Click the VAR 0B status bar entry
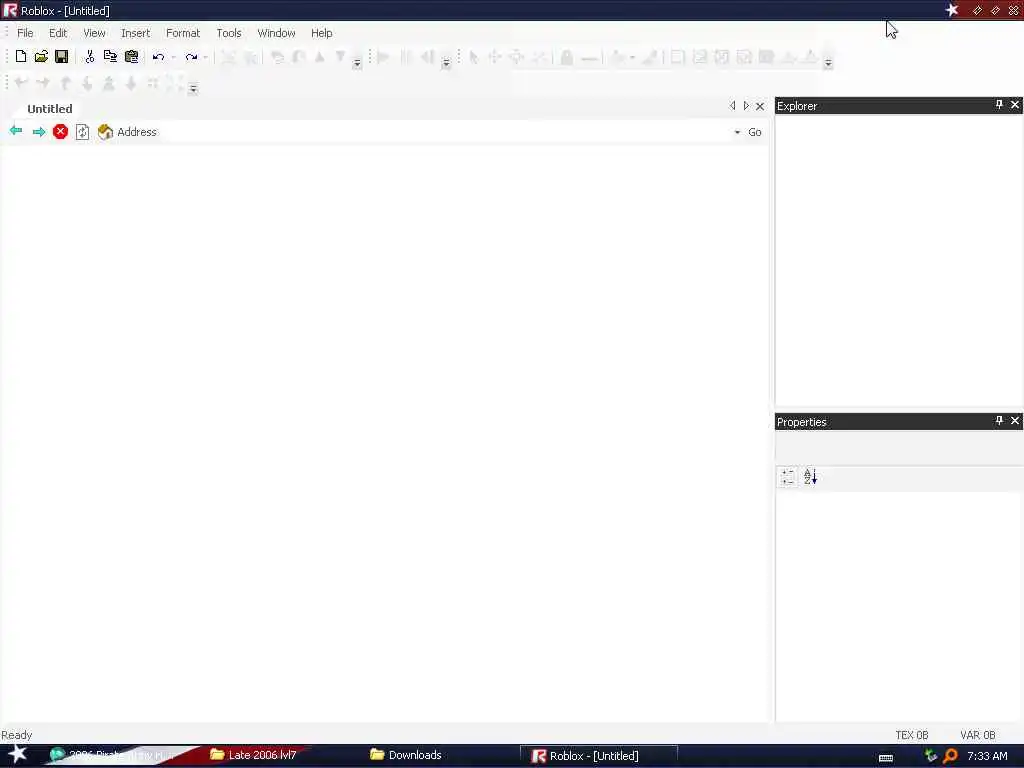The image size is (1024, 768). (x=978, y=735)
